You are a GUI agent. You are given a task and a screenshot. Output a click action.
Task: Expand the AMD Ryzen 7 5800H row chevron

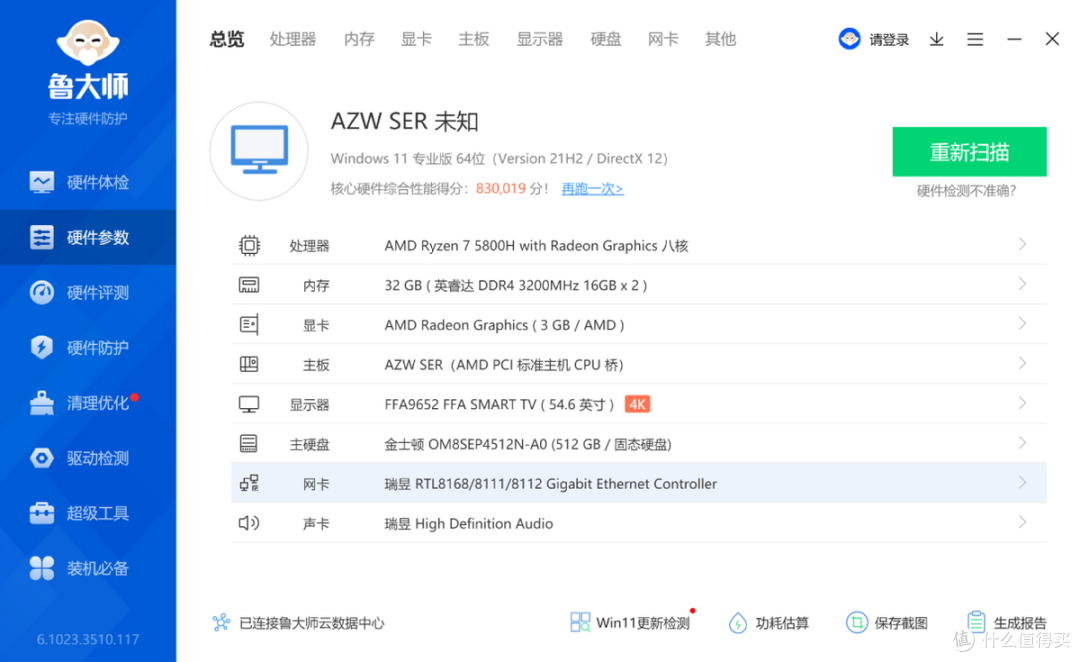tap(1022, 245)
